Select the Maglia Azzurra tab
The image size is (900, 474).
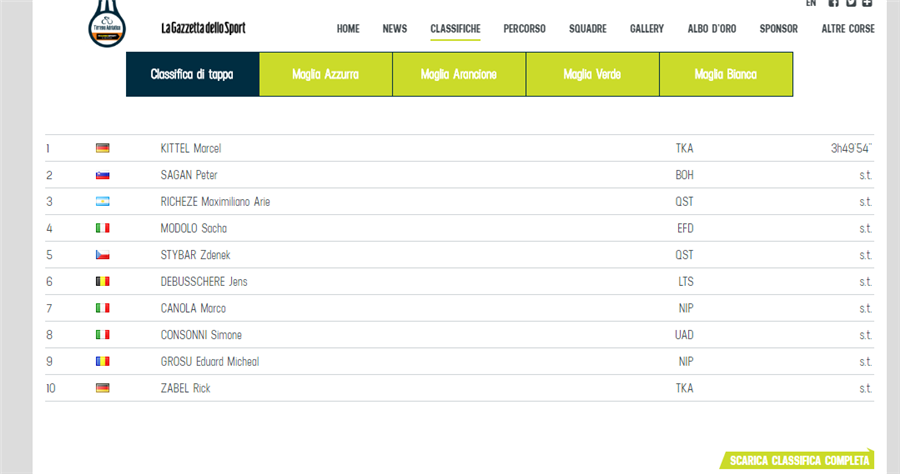(x=326, y=75)
